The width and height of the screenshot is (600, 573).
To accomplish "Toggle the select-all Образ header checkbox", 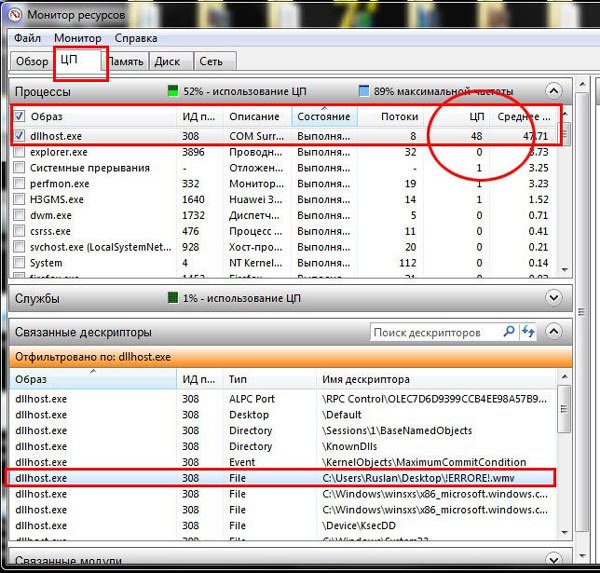I will (x=19, y=116).
